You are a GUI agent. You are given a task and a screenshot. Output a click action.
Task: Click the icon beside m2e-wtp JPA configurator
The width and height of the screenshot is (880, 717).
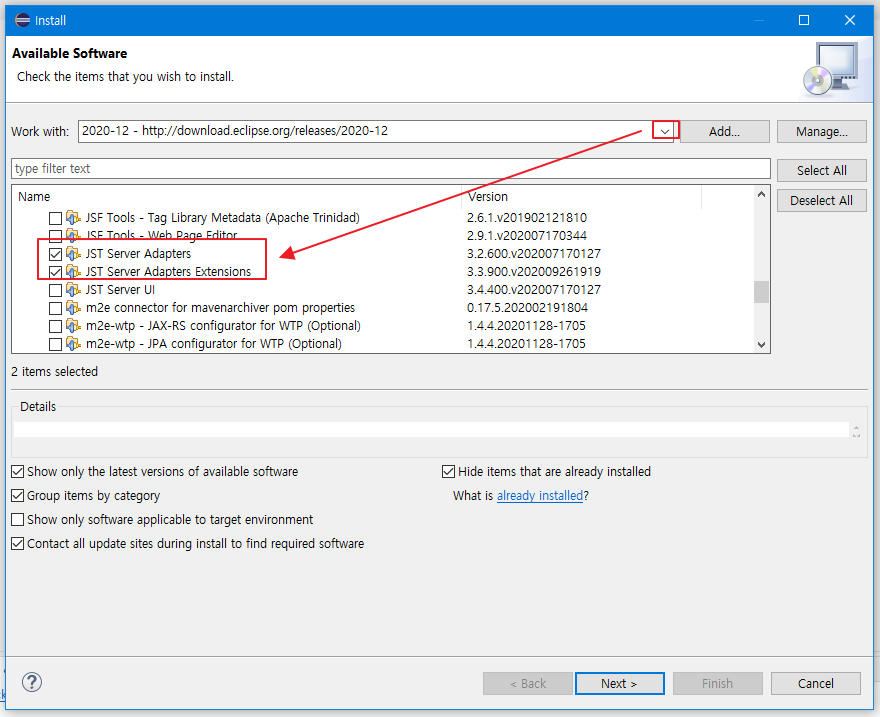73,343
